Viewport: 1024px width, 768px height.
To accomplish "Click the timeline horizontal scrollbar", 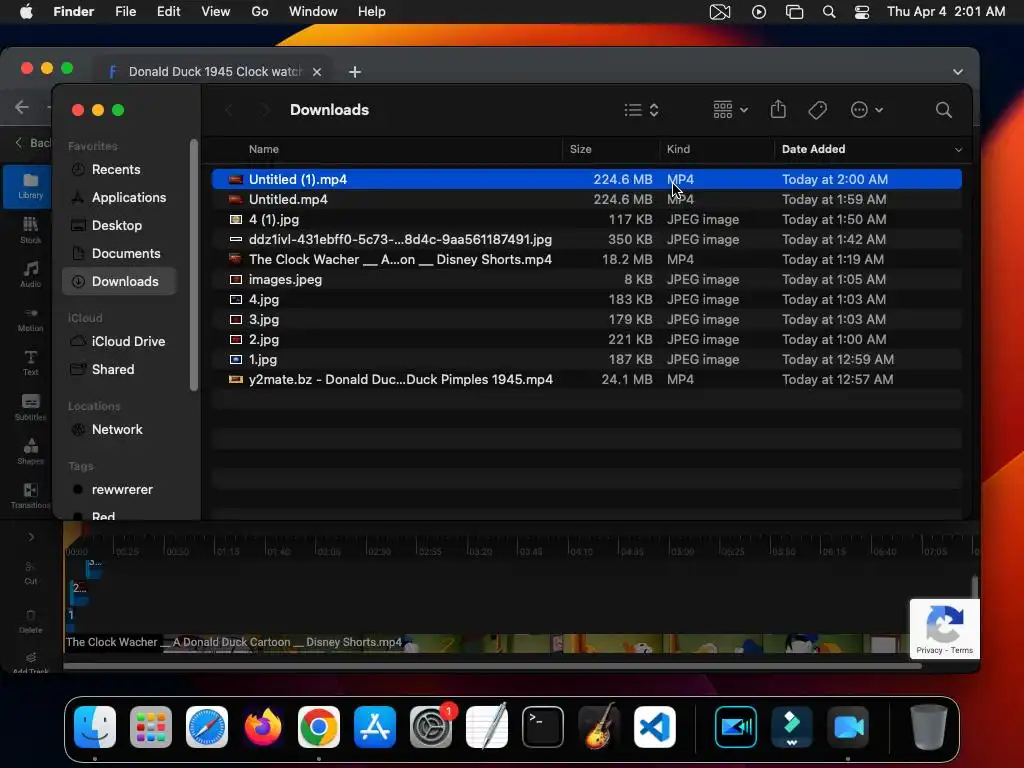I will (492, 666).
